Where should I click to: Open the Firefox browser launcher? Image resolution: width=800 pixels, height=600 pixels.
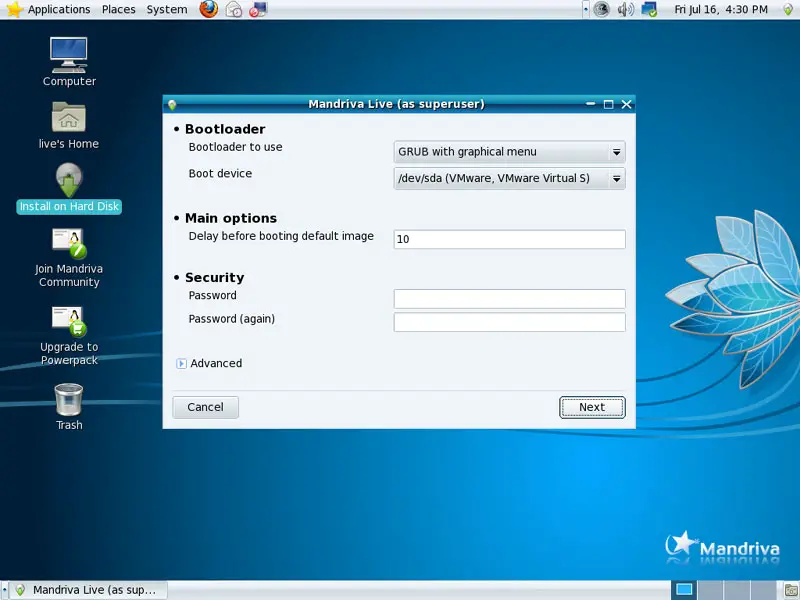209,9
